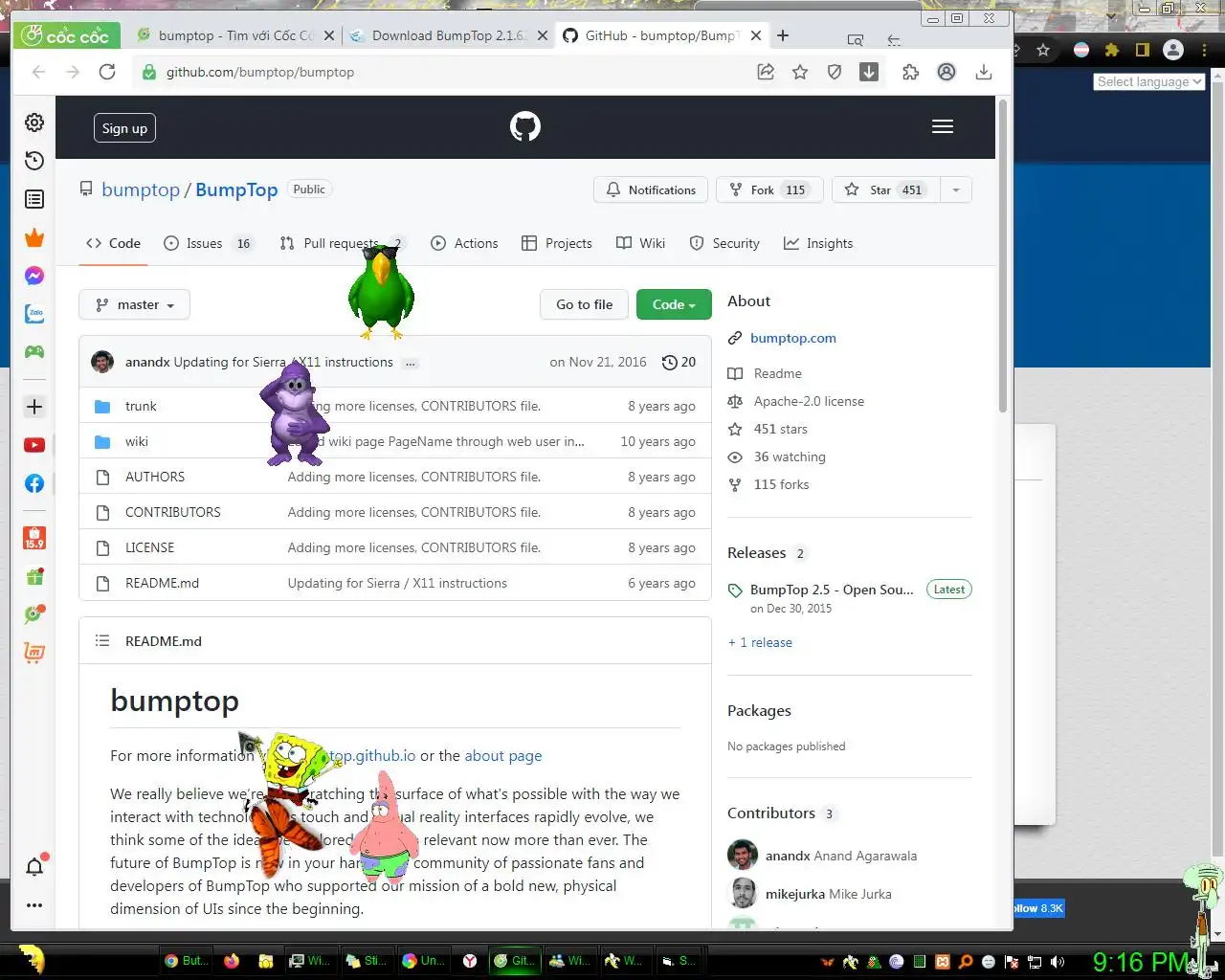Bookmark this page with the star icon
This screenshot has height=980, width=1225.
800,72
